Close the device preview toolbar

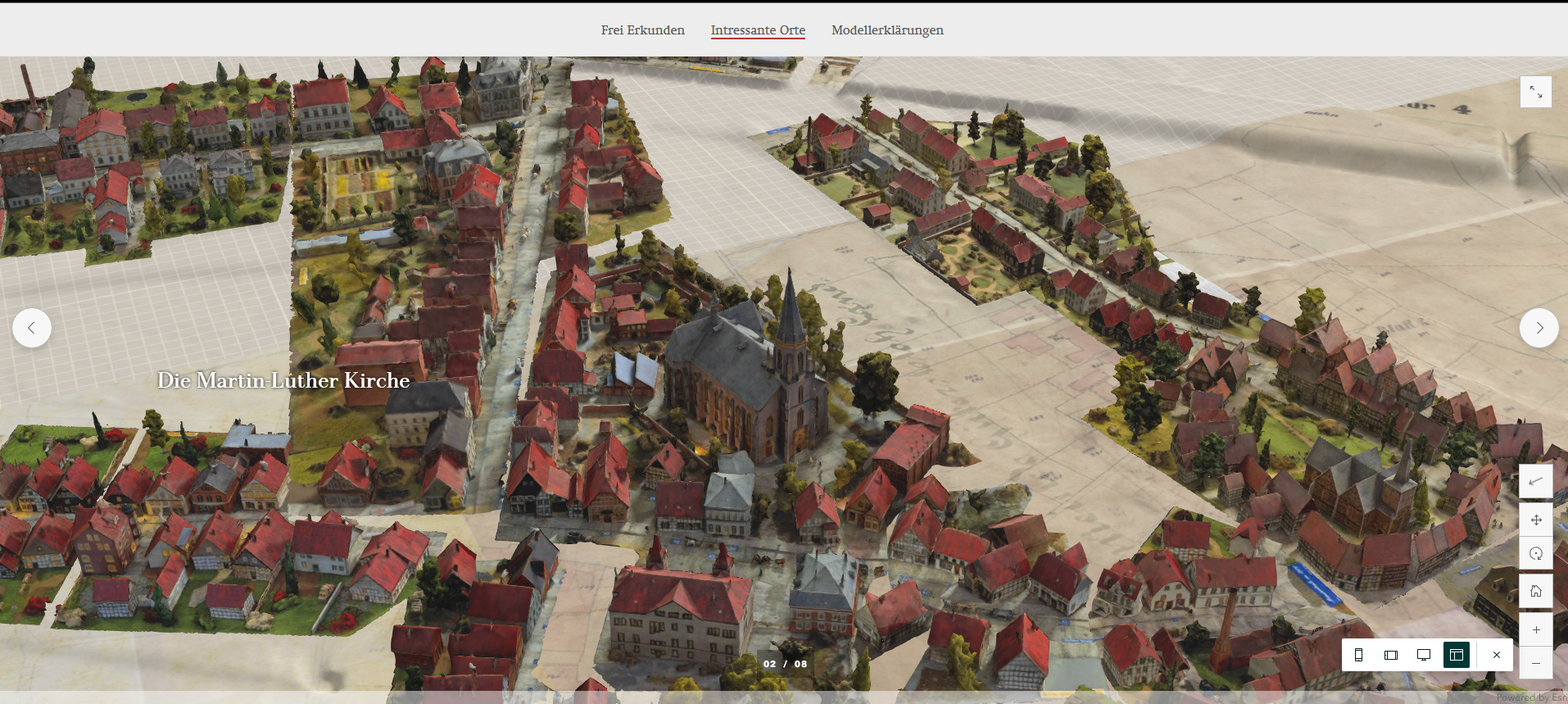point(1496,655)
